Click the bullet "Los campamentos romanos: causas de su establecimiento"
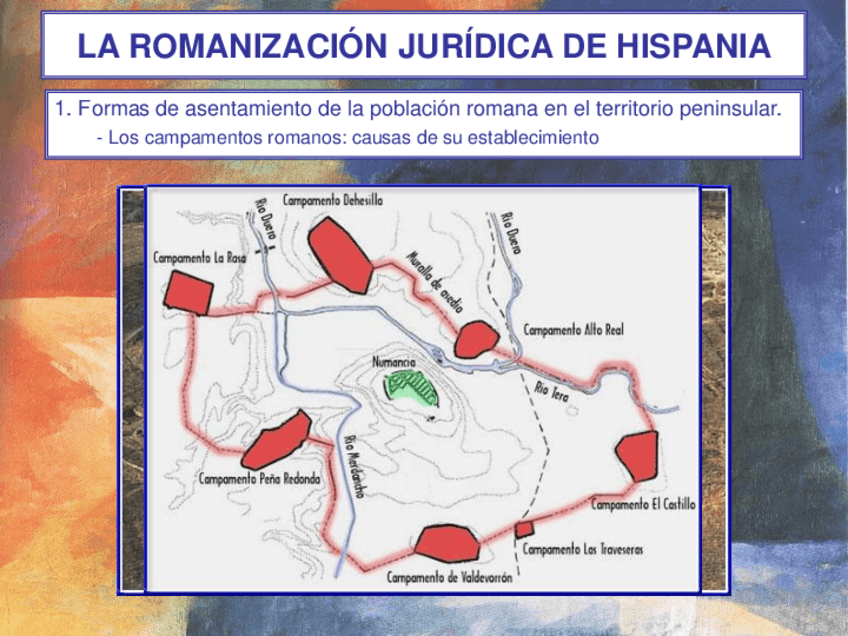The image size is (848, 636). point(353,137)
